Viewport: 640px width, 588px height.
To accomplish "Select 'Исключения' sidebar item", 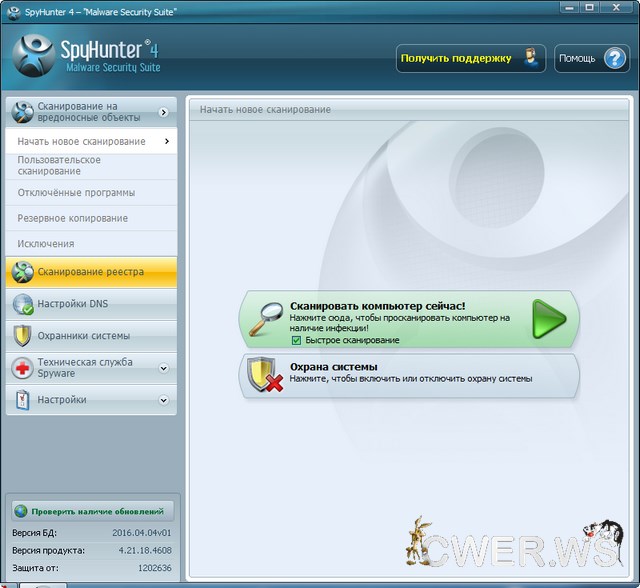I will click(x=46, y=244).
